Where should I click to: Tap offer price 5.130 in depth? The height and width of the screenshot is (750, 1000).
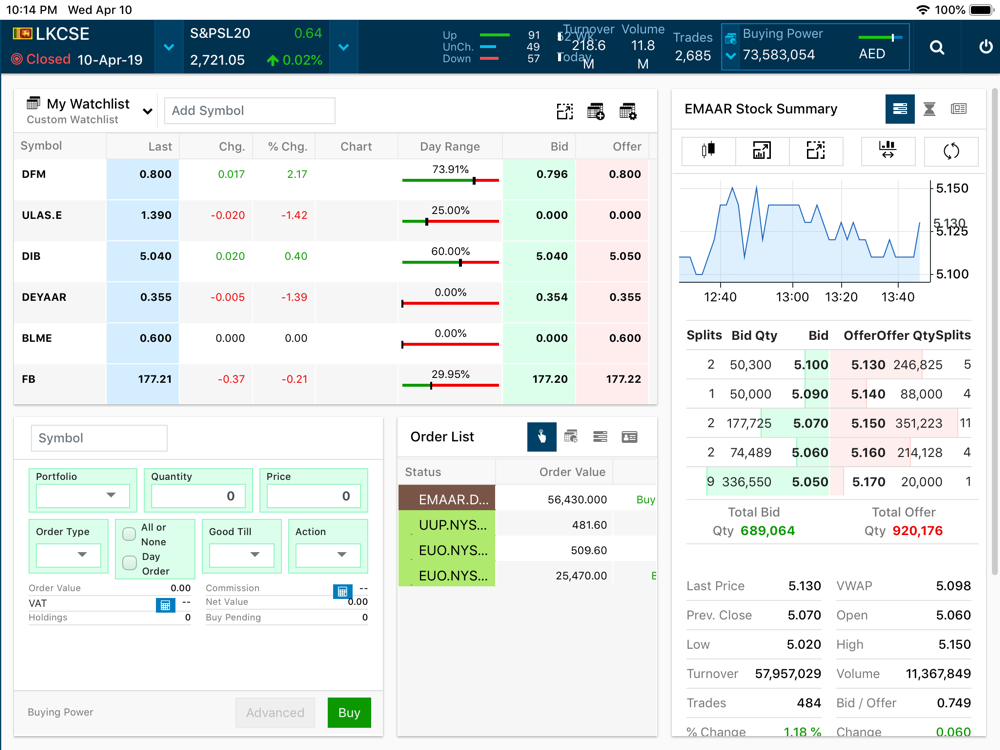(x=868, y=365)
